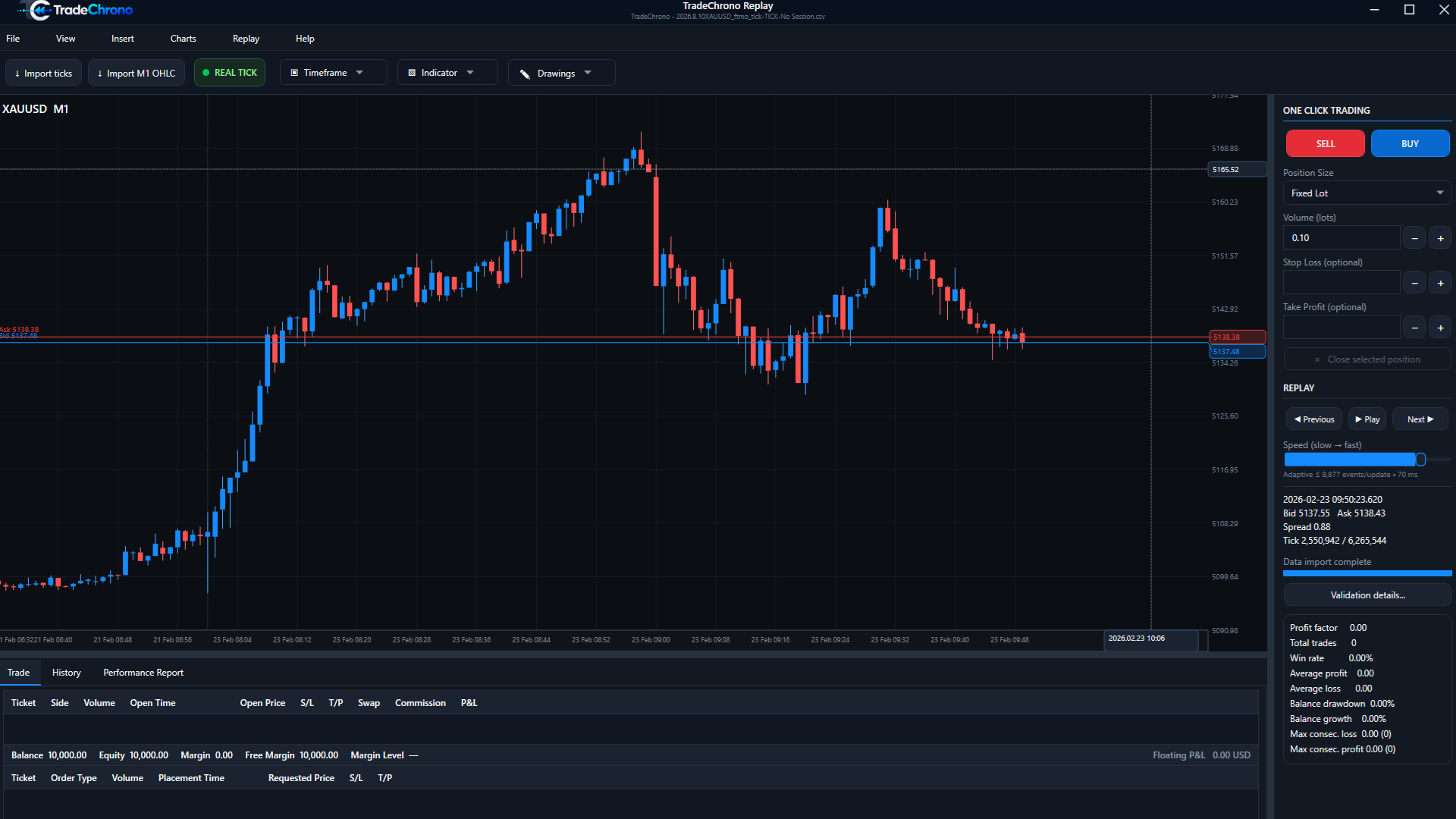Open the File menu
This screenshot has width=1456, height=819.
pos(13,39)
